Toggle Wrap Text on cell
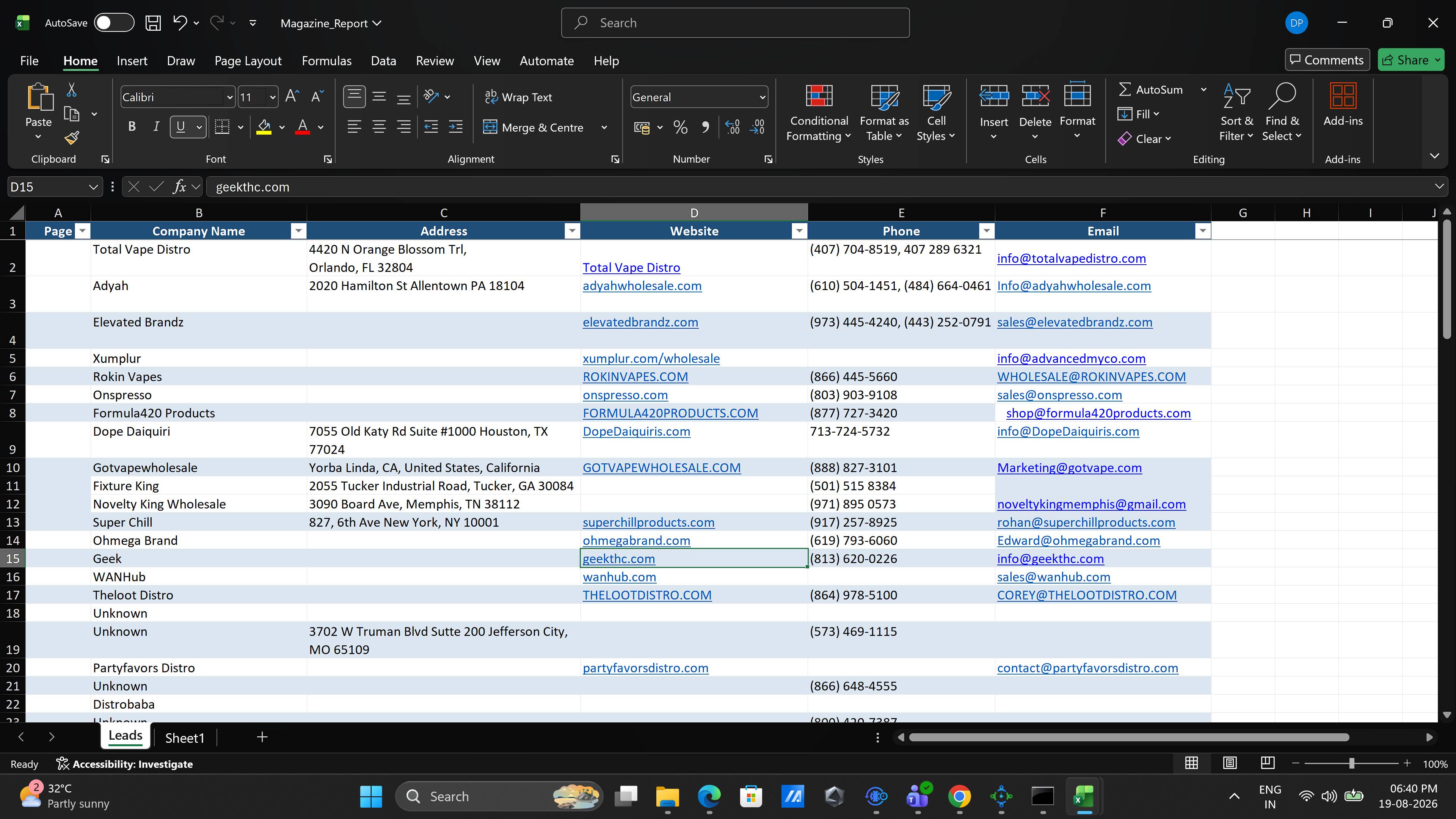Screen dimensions: 1456x819 coord(518,97)
